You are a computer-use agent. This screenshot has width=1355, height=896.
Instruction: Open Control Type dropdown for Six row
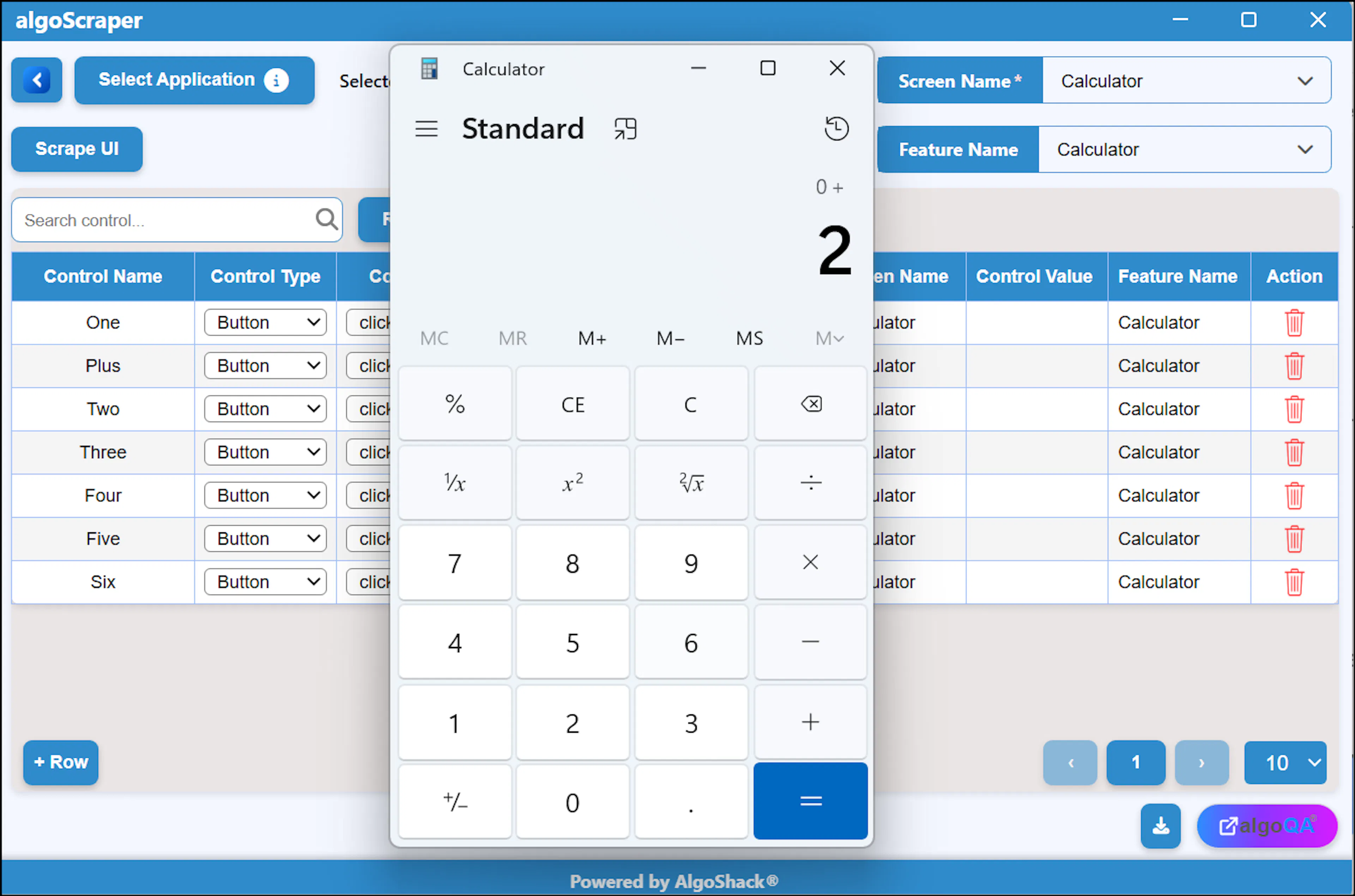[x=266, y=582]
